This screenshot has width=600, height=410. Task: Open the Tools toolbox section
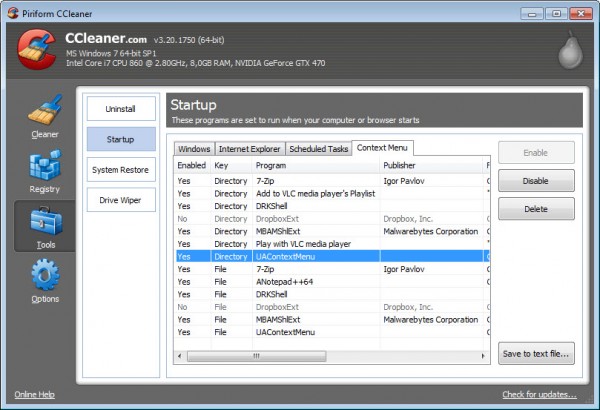point(45,227)
